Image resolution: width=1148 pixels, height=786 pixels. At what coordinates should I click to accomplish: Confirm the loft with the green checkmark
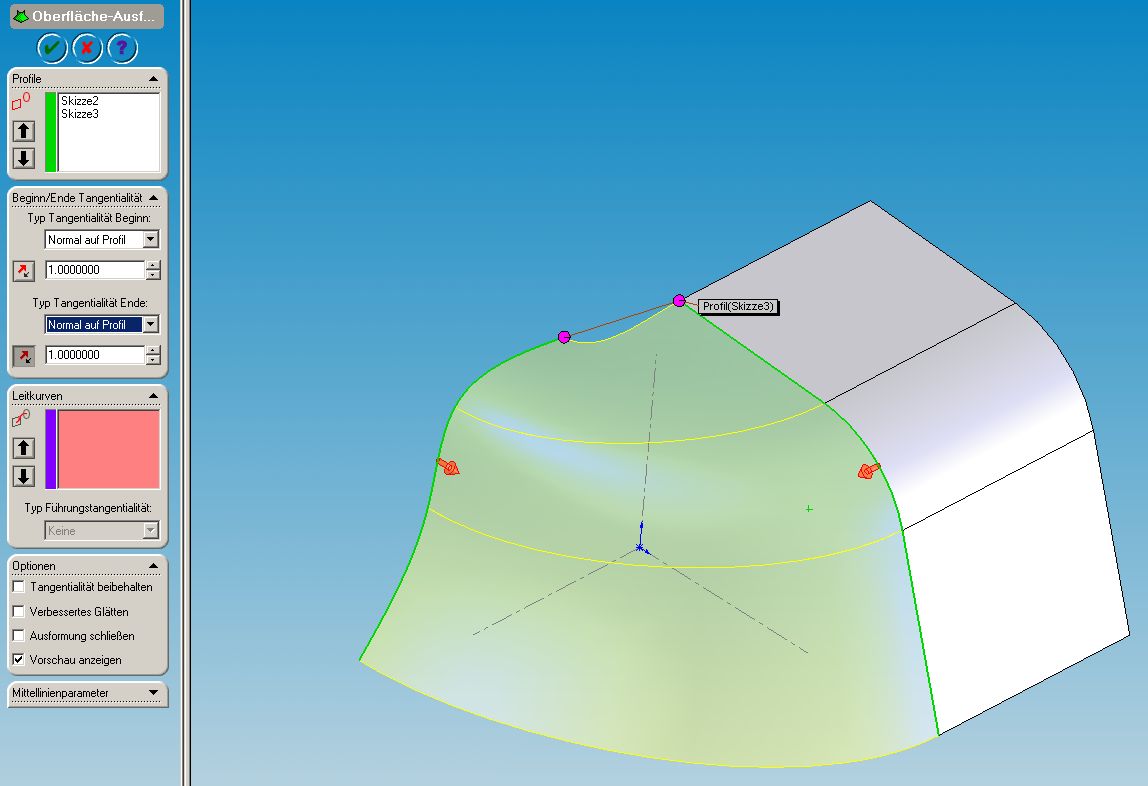point(52,48)
